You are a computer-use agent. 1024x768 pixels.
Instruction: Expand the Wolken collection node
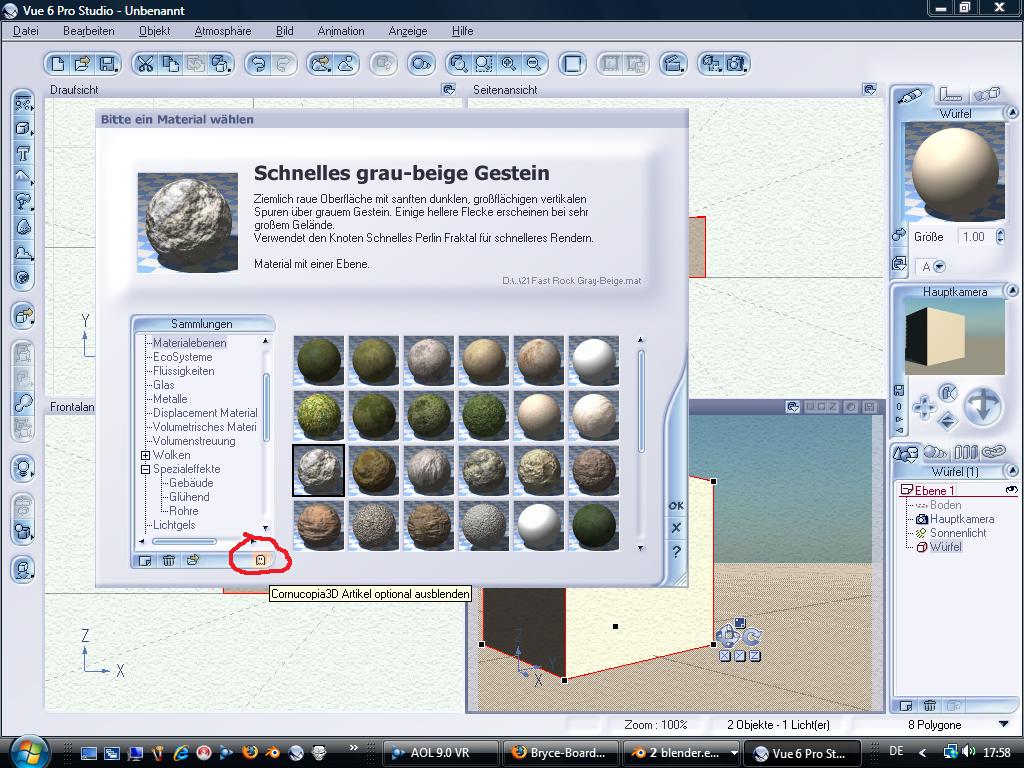click(x=146, y=455)
